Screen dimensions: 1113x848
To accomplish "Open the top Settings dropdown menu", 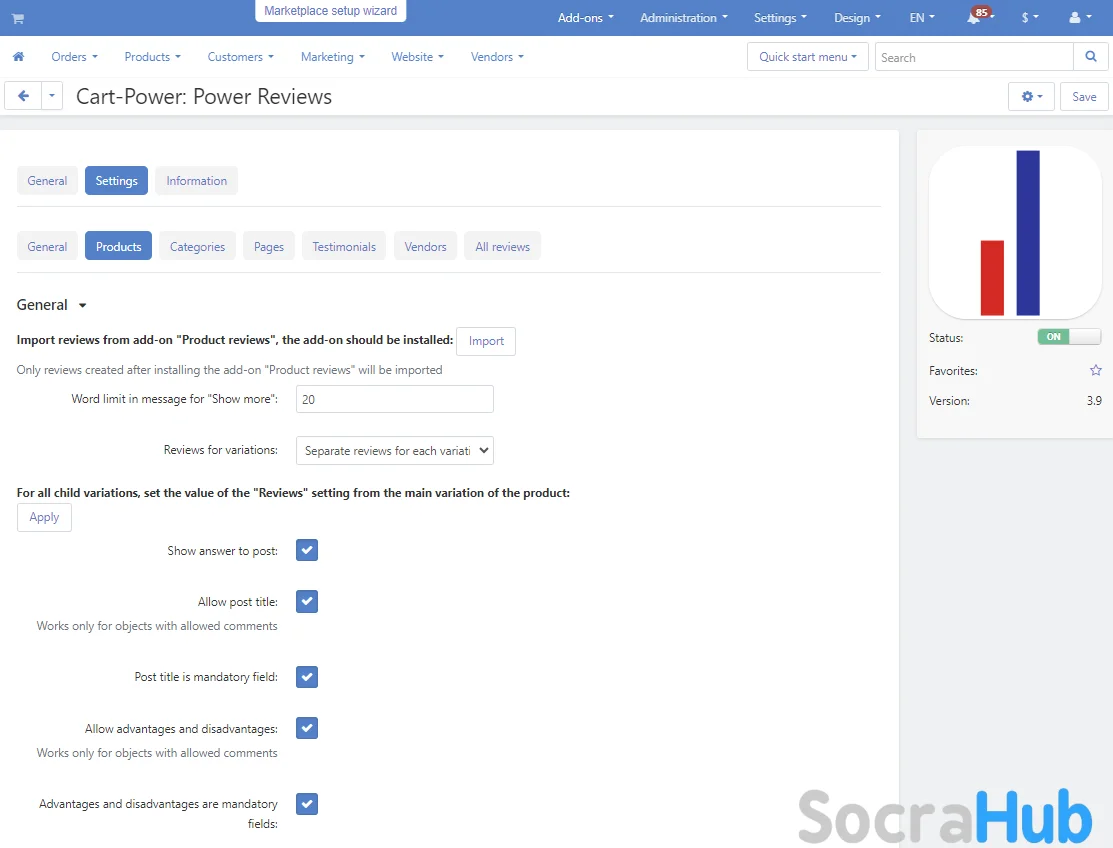I will [780, 18].
